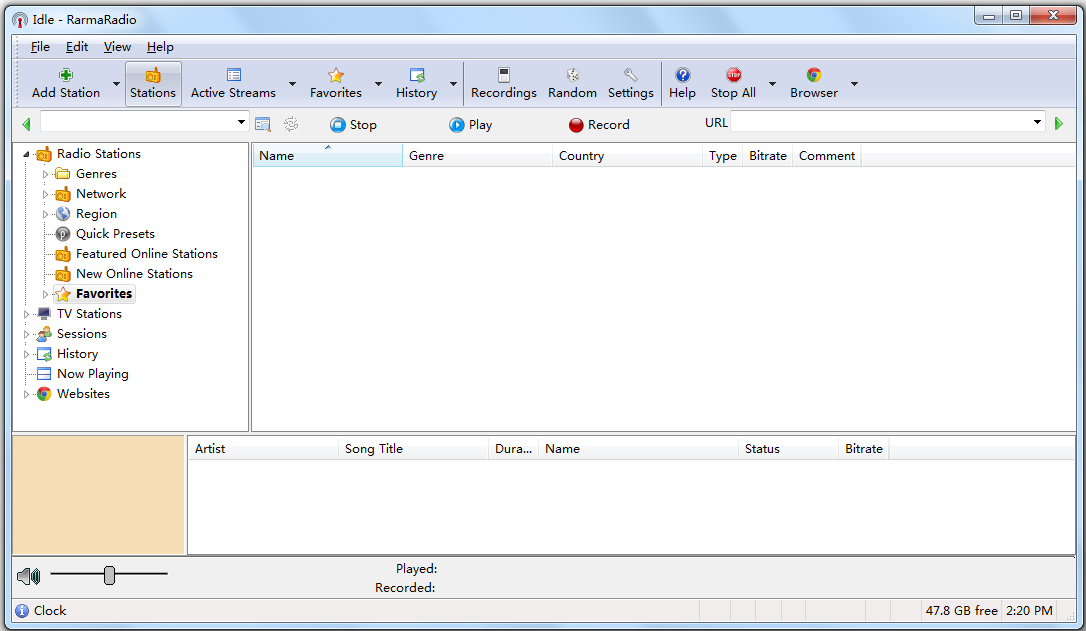The width and height of the screenshot is (1086, 631).
Task: Click the Comment column header
Action: (827, 156)
